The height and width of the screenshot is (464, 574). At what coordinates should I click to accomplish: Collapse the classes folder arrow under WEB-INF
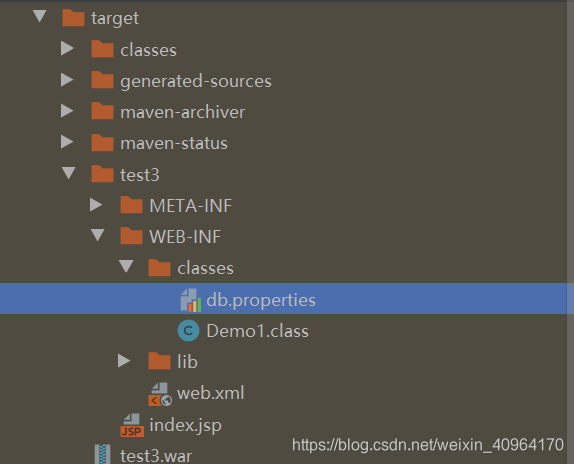tap(126, 266)
